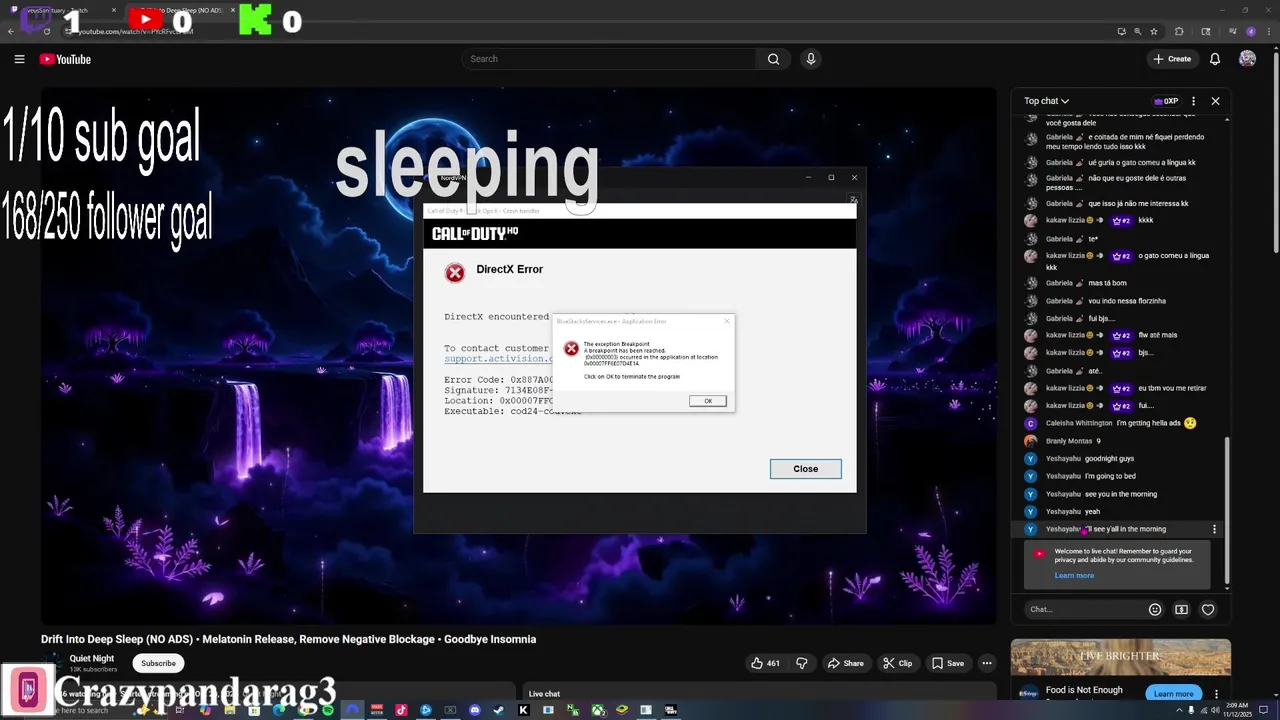
Task: Share the video
Action: (x=845, y=663)
